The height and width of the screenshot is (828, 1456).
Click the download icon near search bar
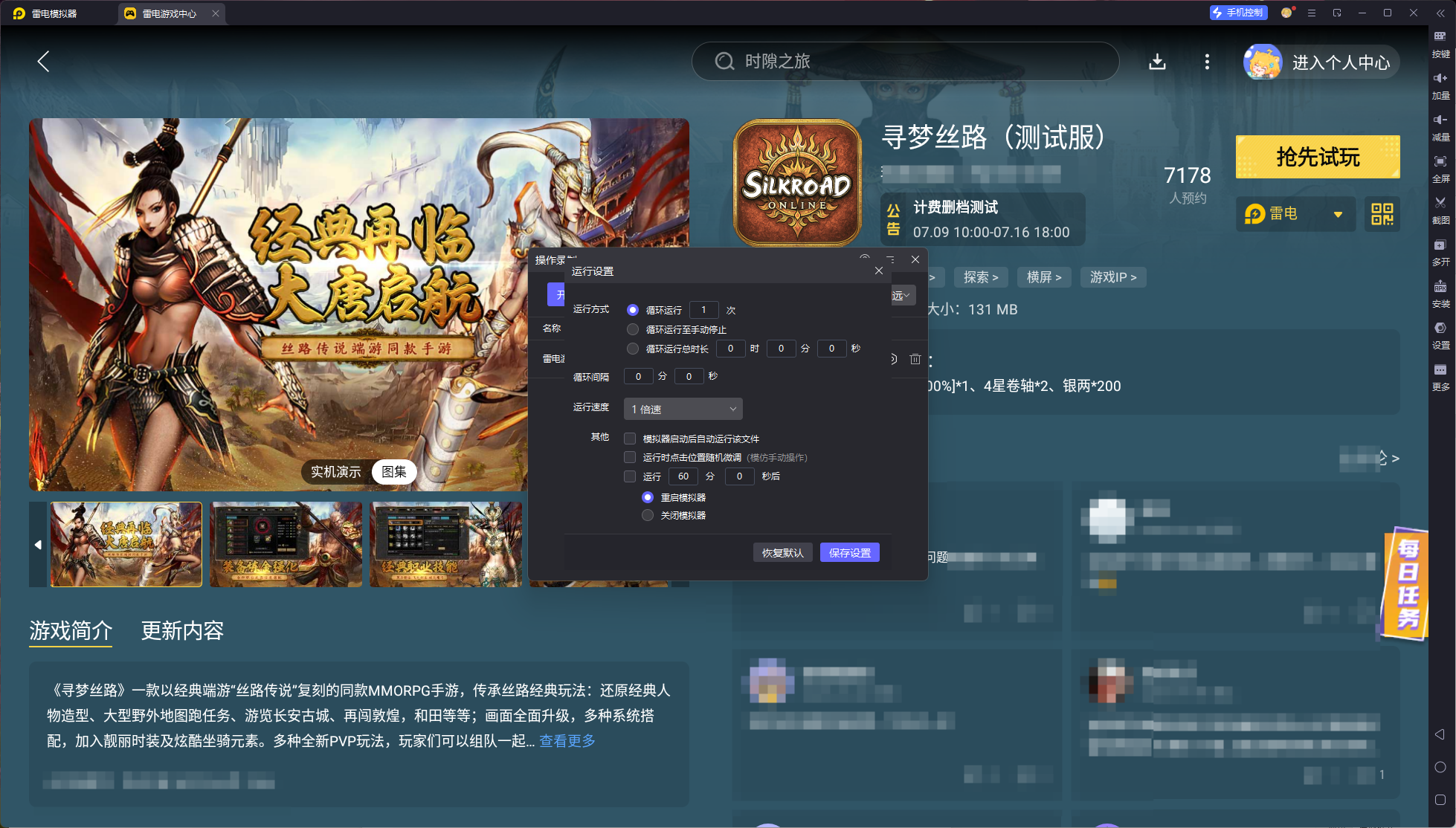point(1157,62)
